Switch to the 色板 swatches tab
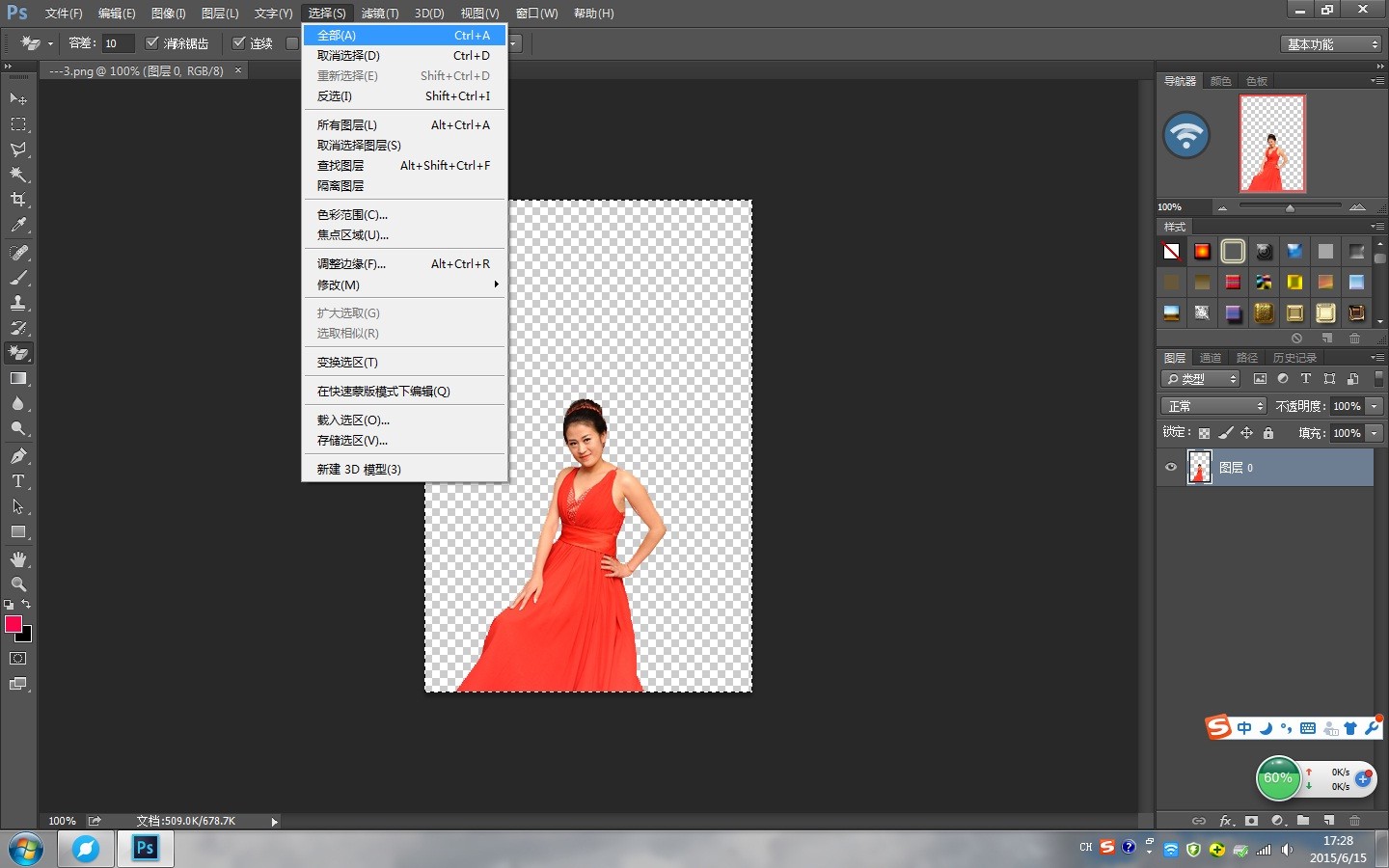Screen dimensions: 1389x868 pyautogui.click(x=1257, y=81)
